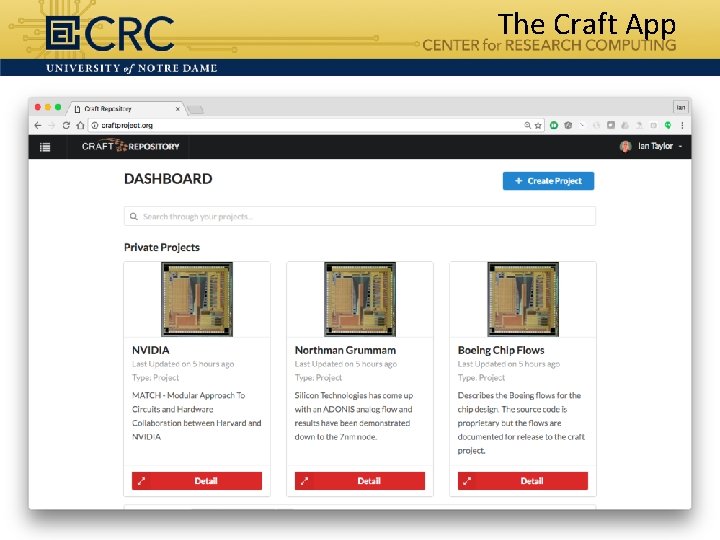Click the Private Projects heading
The height and width of the screenshot is (540, 720).
pyautogui.click(x=162, y=248)
